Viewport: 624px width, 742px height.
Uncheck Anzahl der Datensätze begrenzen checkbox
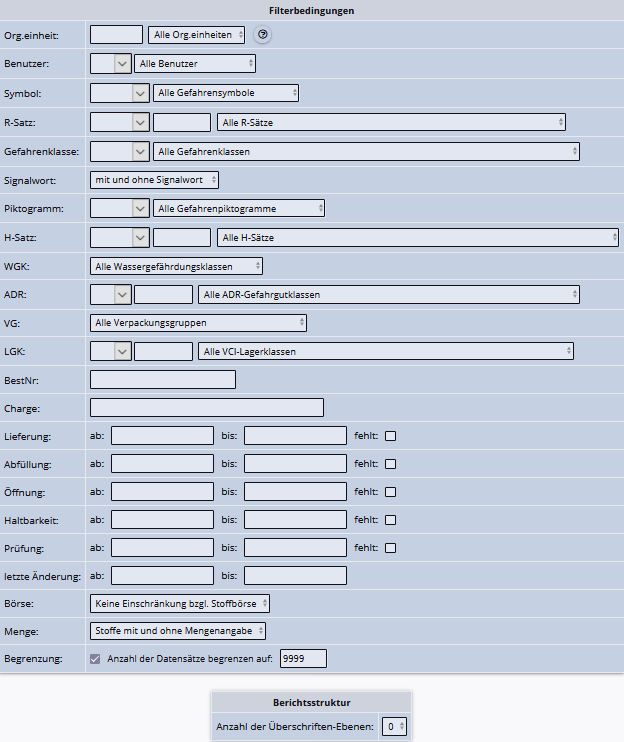[95, 659]
